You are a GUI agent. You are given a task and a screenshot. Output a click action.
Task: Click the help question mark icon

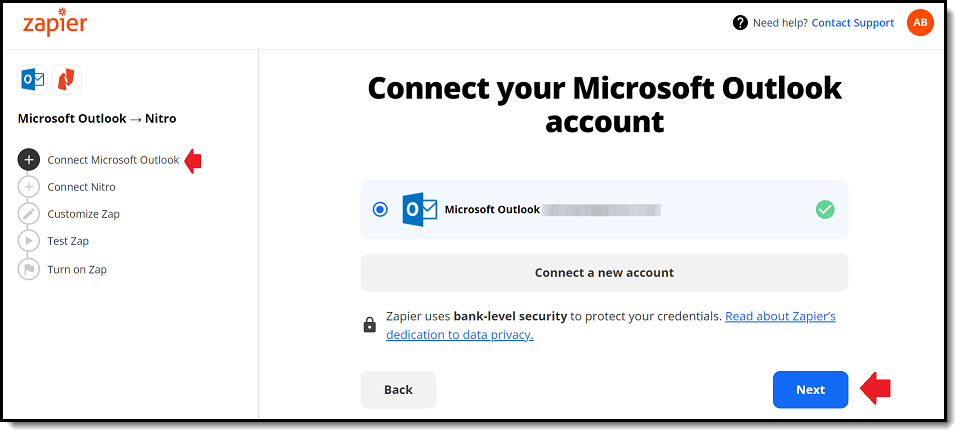click(x=741, y=23)
